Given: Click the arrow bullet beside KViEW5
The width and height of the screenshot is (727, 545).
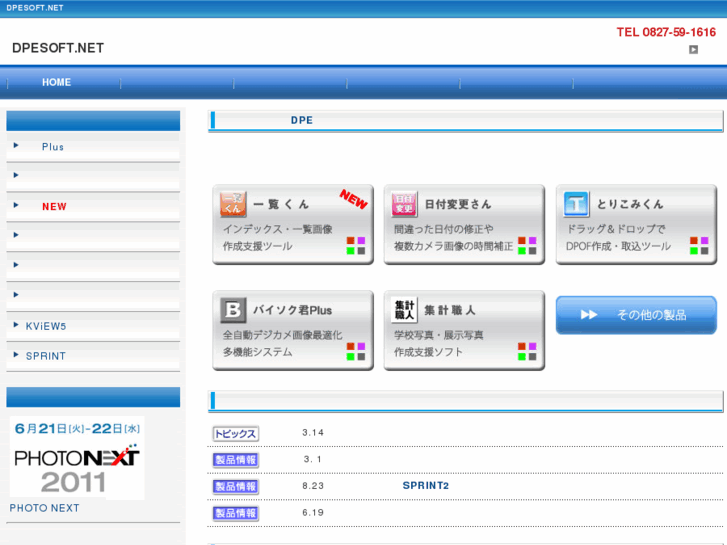Looking at the screenshot, I should pyautogui.click(x=16, y=325).
